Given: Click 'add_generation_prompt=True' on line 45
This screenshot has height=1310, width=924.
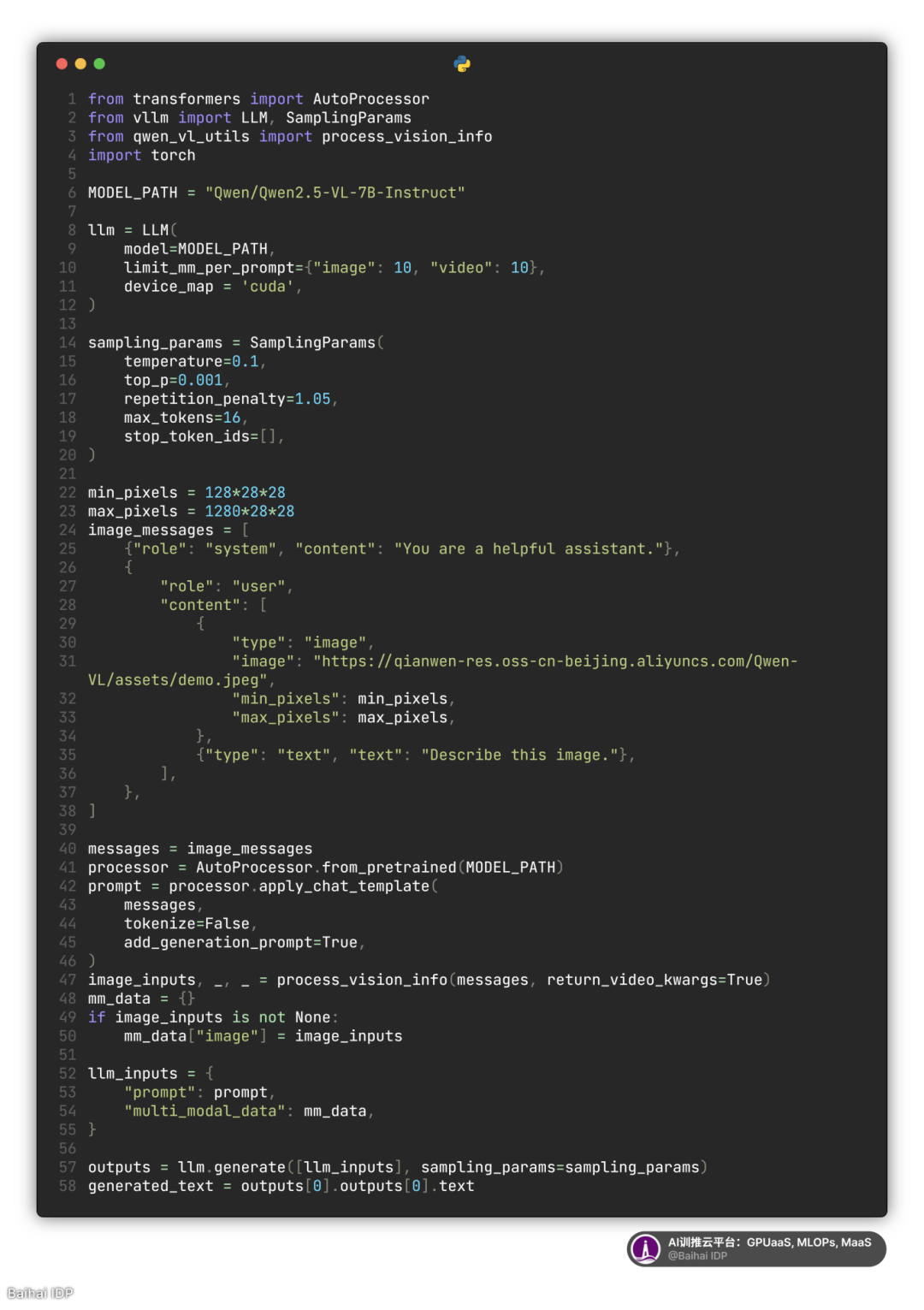Looking at the screenshot, I should click(x=241, y=943).
